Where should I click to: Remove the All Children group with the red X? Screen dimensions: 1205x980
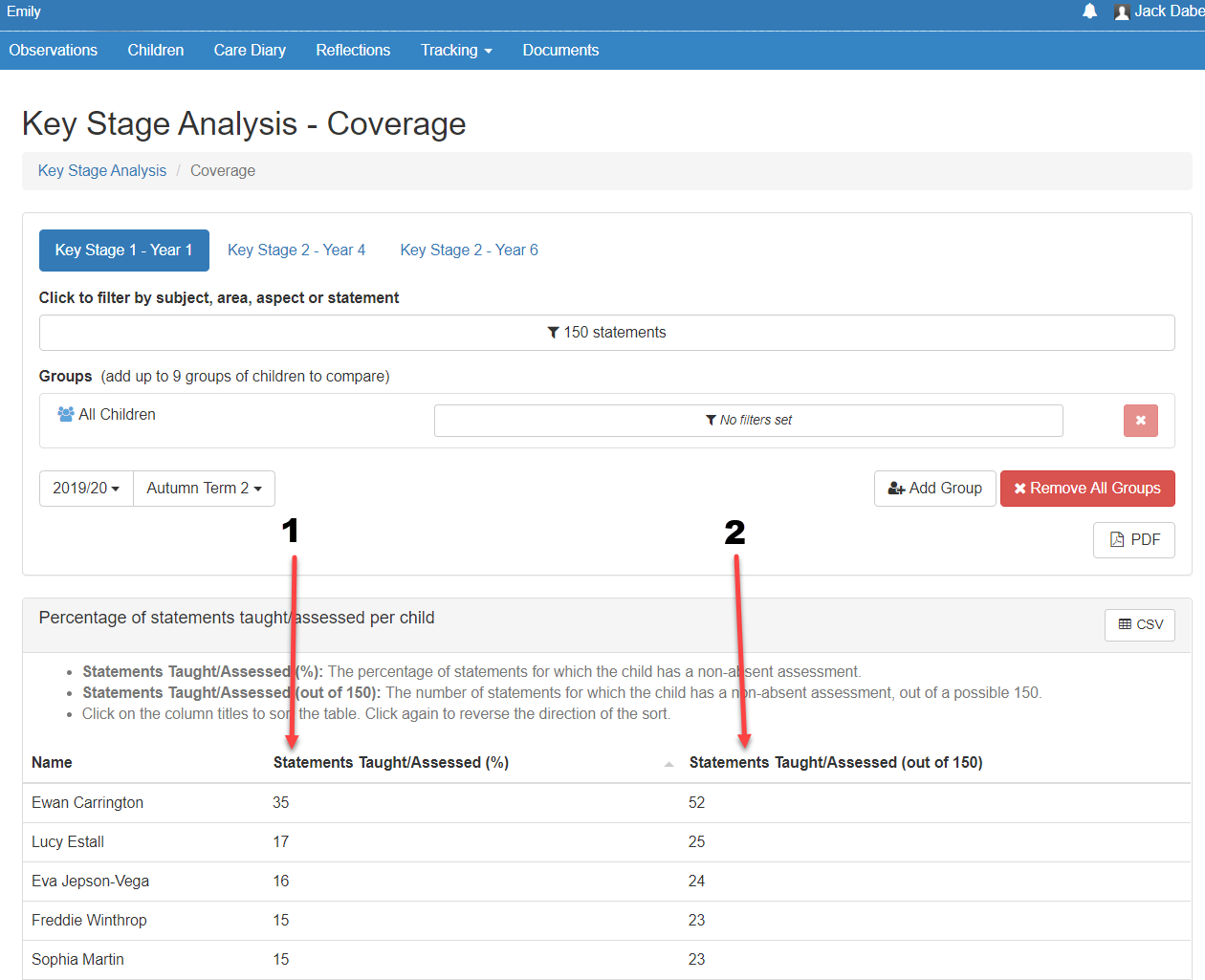tap(1140, 421)
